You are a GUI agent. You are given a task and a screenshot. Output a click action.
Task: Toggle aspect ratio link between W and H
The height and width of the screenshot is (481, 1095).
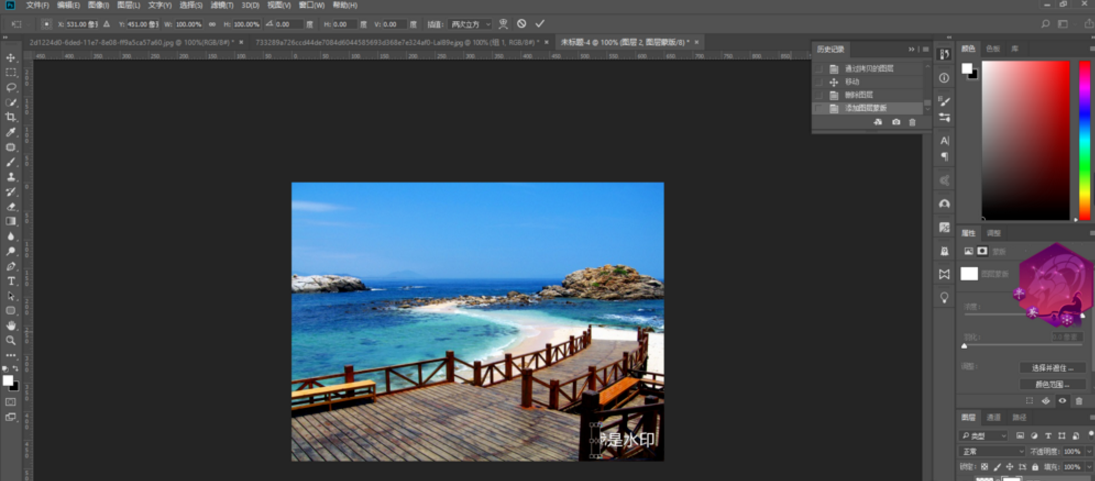[212, 24]
